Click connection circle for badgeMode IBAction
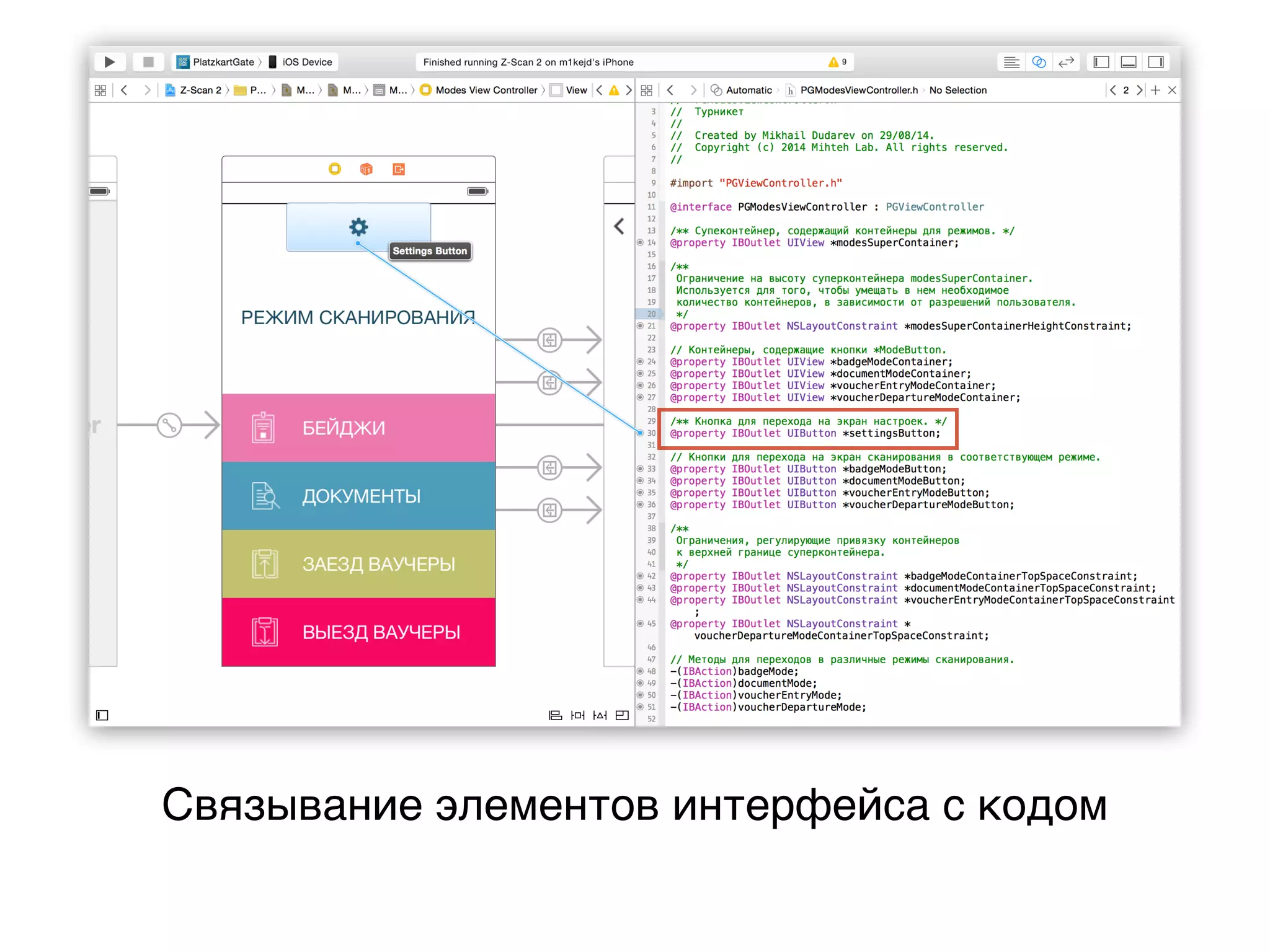Screen dimensions: 1270x952 tap(640, 671)
